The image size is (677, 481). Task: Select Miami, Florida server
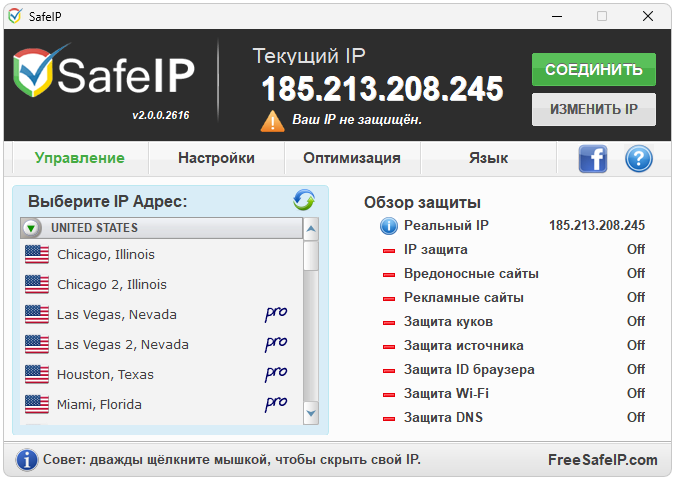click(x=162, y=405)
